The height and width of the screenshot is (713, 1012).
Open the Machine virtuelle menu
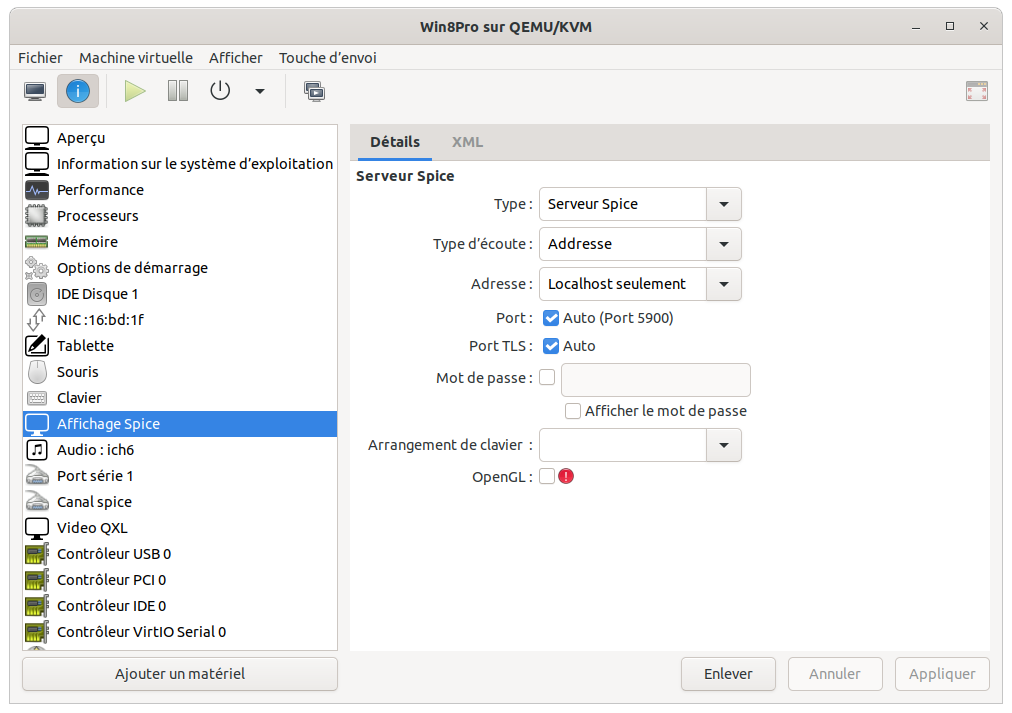click(x=136, y=58)
